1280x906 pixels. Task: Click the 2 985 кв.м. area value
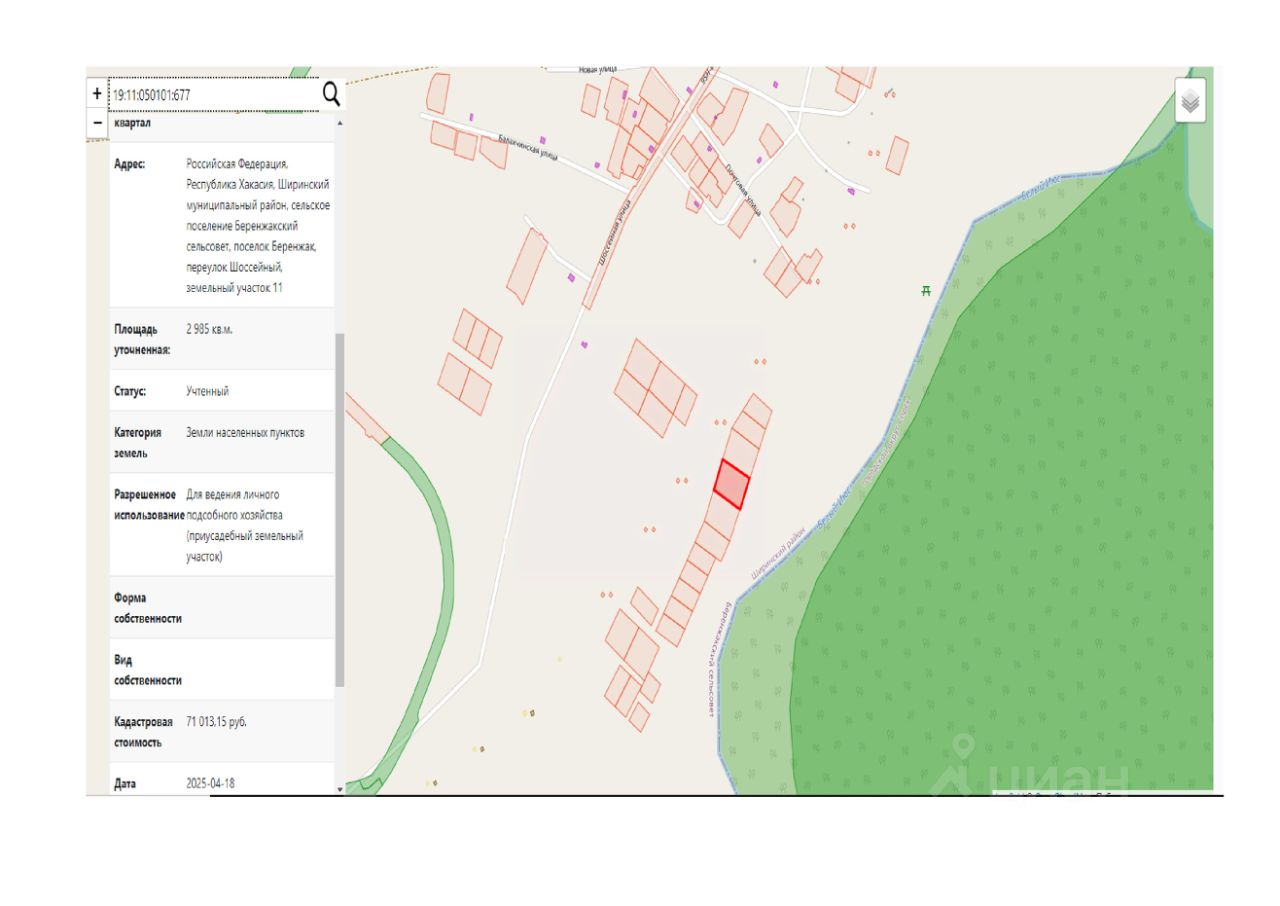(x=209, y=329)
